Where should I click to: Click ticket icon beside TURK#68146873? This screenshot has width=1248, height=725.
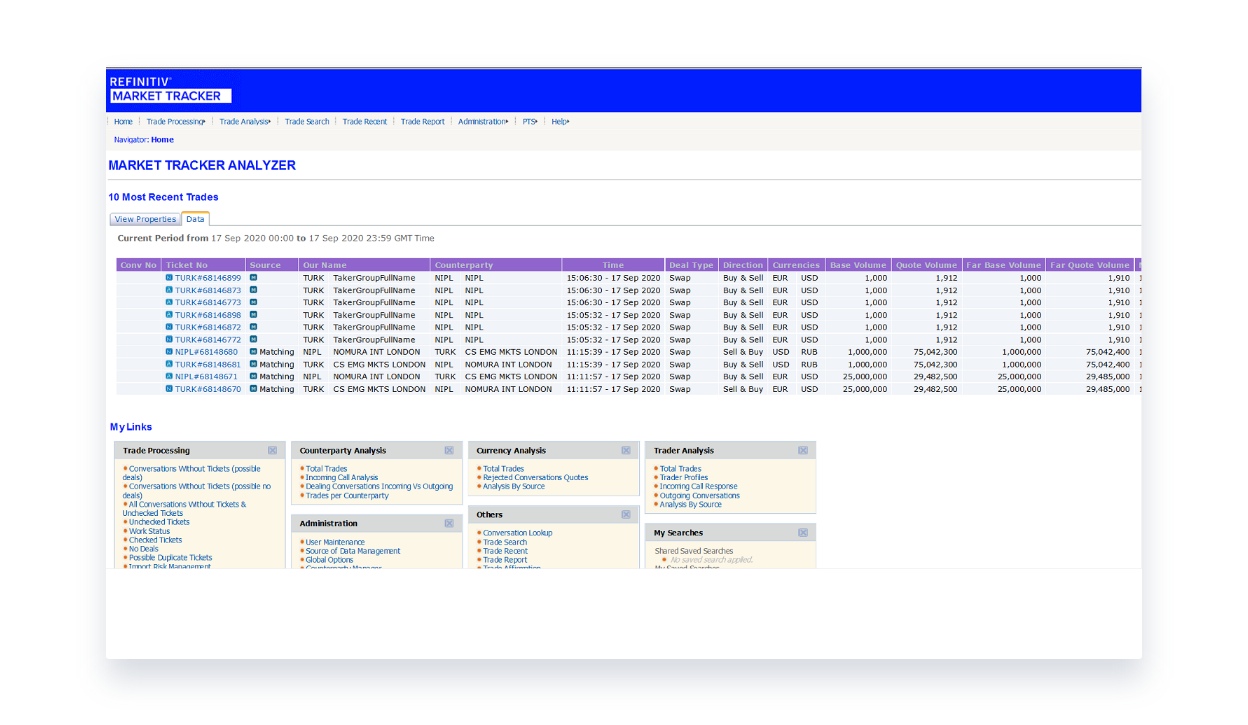coord(169,290)
